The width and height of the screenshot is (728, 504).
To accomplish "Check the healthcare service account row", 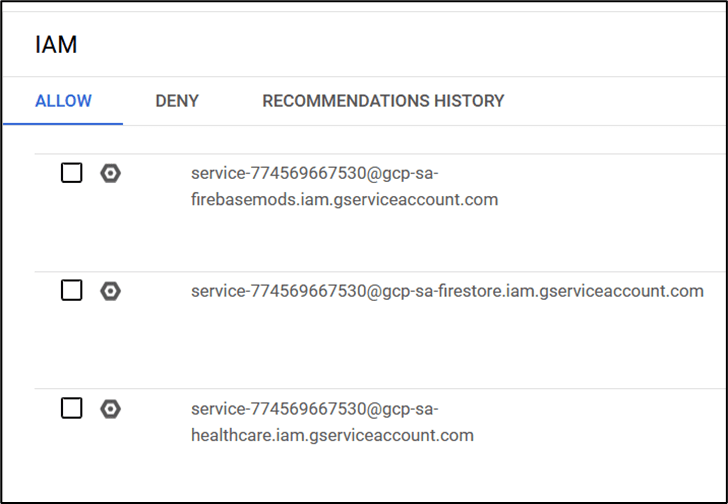I will pos(72,408).
